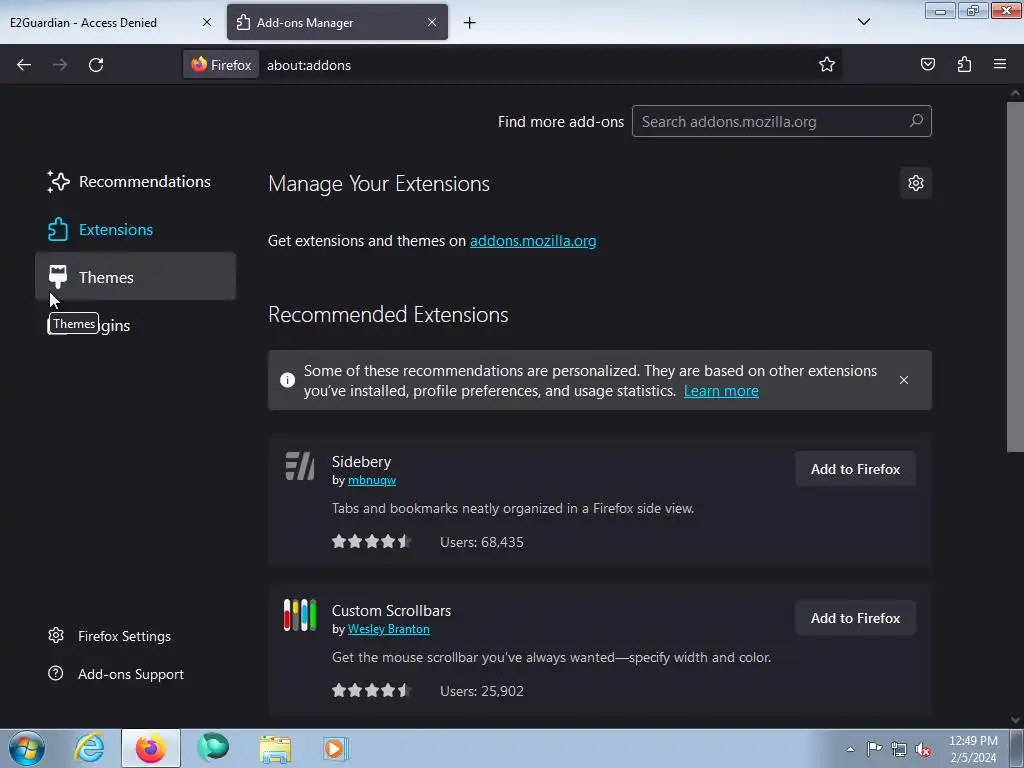The image size is (1024, 768).
Task: Open the Extensions toolbar puzzle icon
Action: [x=964, y=64]
